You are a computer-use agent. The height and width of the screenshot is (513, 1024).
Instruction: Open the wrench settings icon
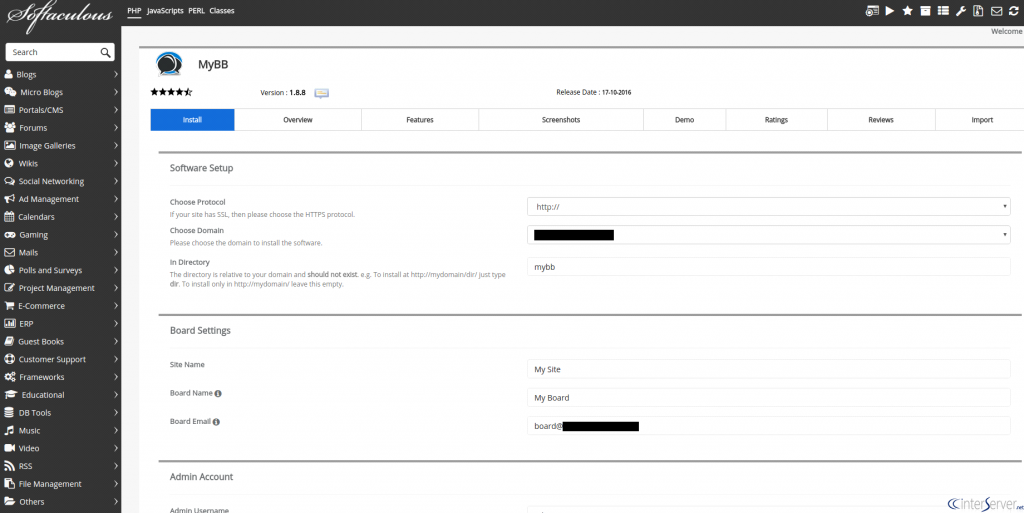click(960, 10)
